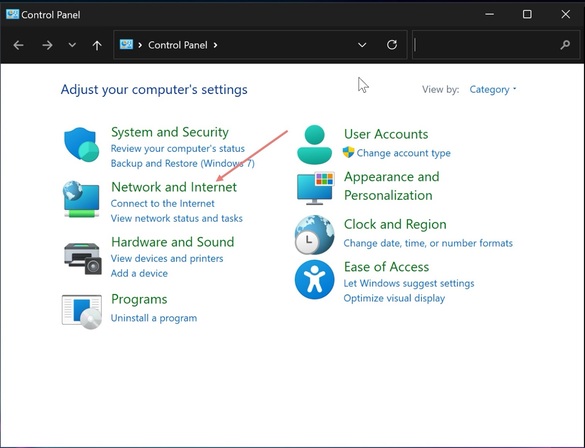Open System and Security shield icon
Viewport: 585px width, 448px height.
point(82,144)
